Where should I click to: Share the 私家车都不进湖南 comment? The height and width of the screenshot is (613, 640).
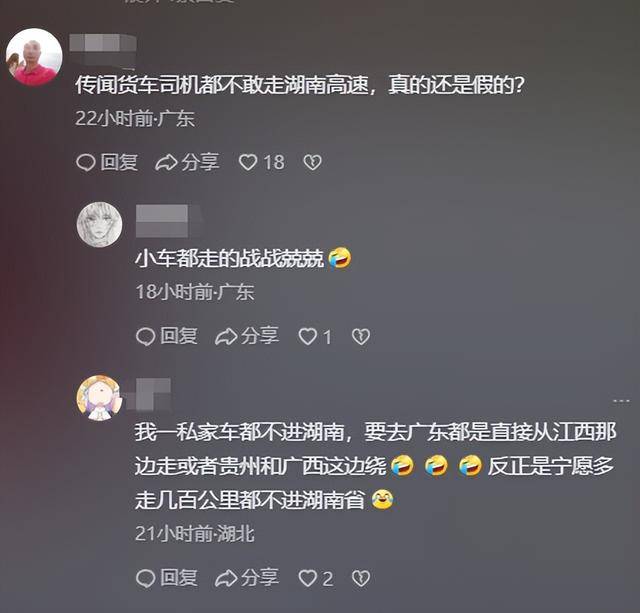coord(247,578)
